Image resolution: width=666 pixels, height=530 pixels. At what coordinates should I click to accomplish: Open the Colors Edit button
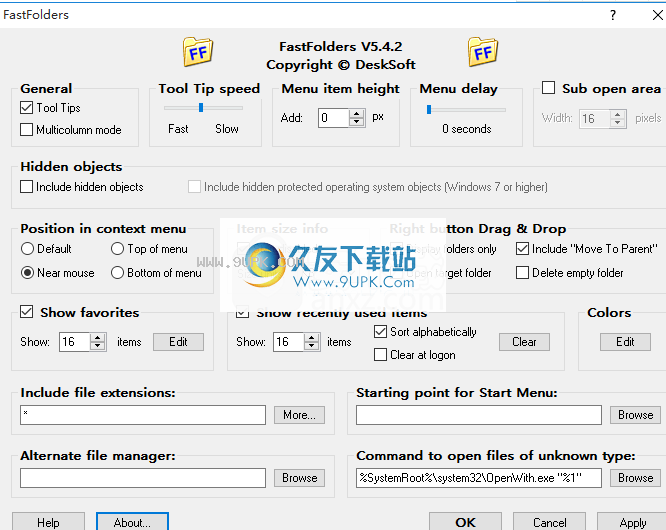click(625, 342)
